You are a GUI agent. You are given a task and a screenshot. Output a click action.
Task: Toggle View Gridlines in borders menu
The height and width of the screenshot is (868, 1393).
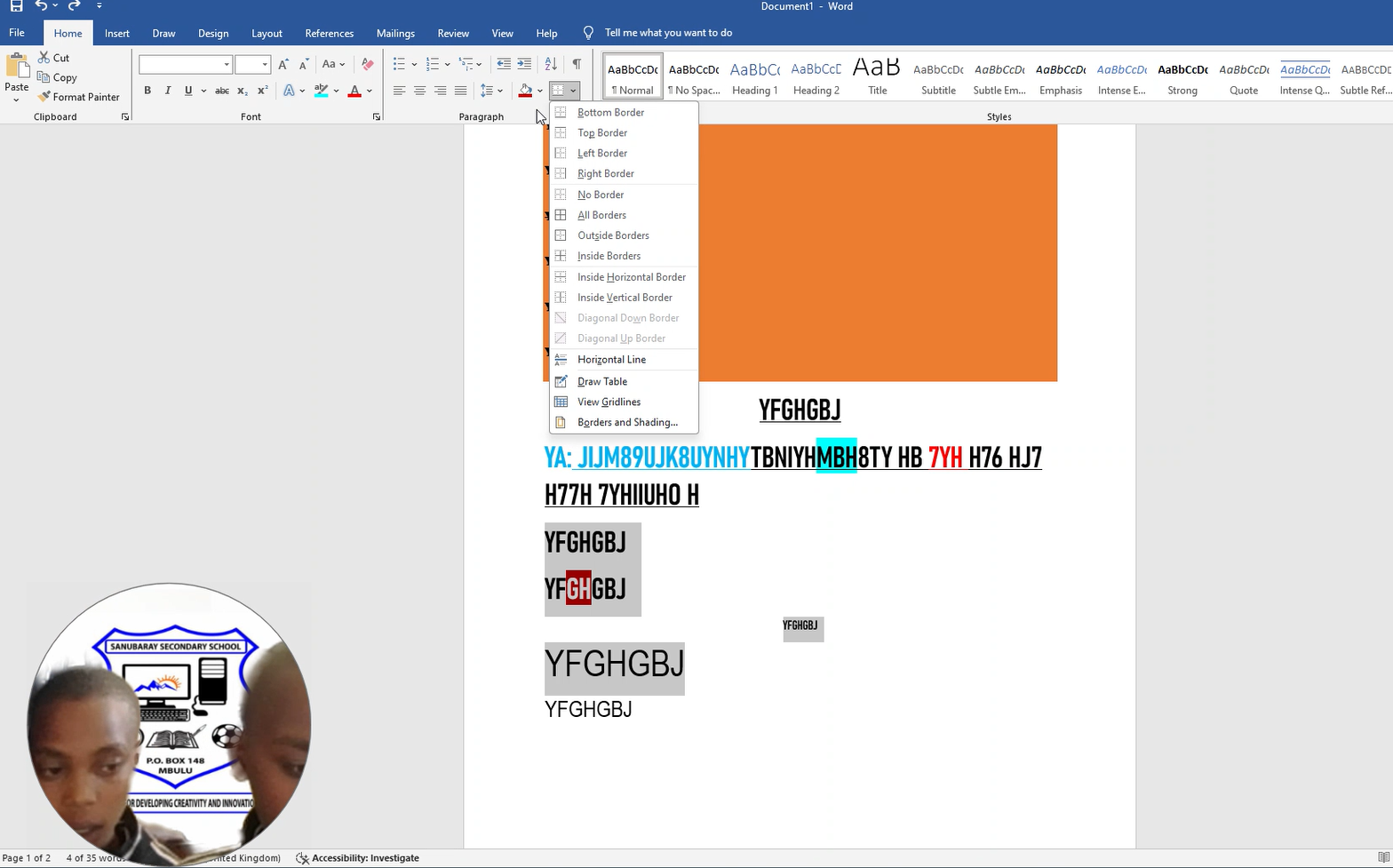(x=609, y=402)
